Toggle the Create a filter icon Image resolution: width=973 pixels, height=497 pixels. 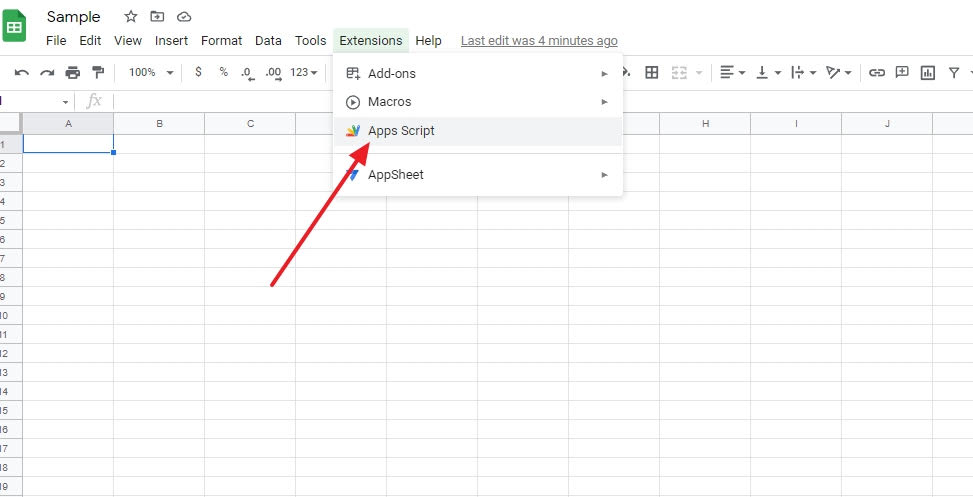954,72
